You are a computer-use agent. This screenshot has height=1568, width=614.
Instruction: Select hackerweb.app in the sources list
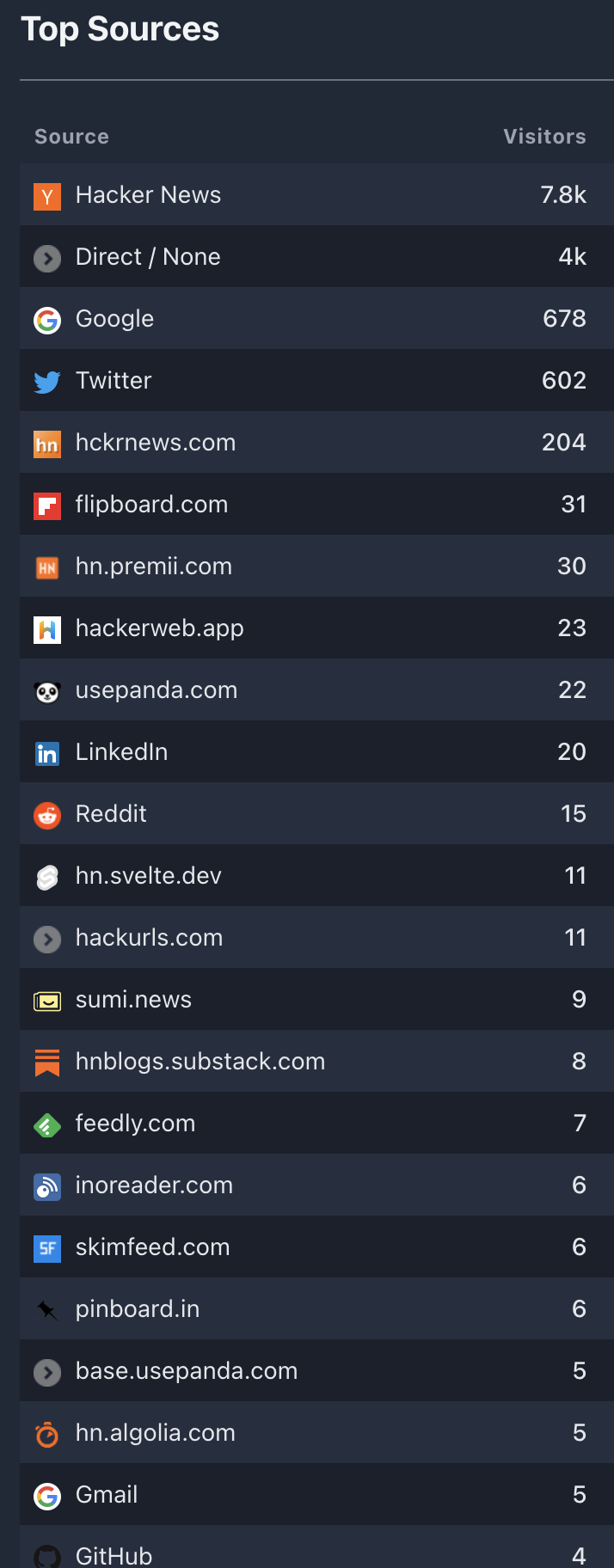pyautogui.click(x=316, y=628)
